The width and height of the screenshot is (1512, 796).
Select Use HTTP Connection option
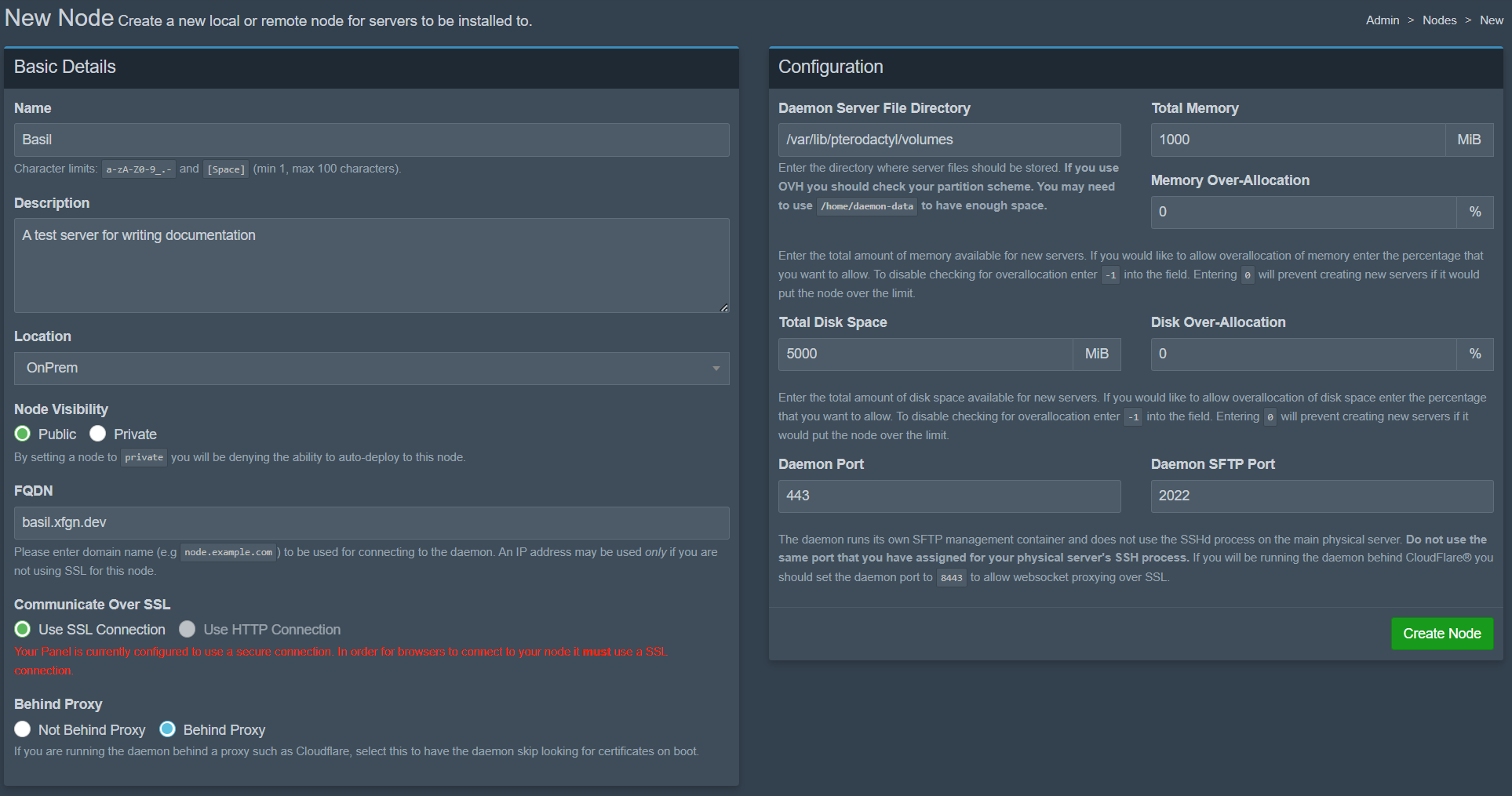coord(188,629)
